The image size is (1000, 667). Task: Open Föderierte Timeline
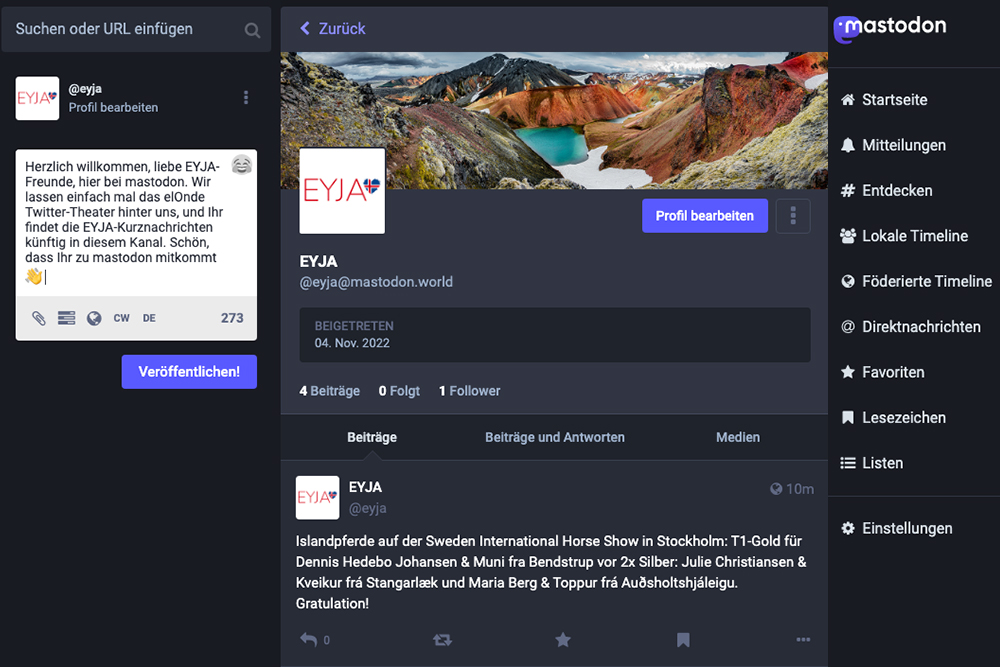coord(916,281)
